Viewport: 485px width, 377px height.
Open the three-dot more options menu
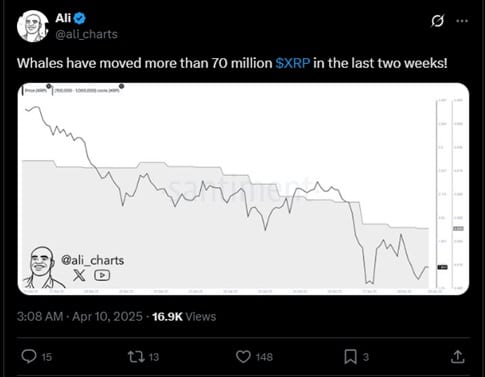pyautogui.click(x=462, y=21)
